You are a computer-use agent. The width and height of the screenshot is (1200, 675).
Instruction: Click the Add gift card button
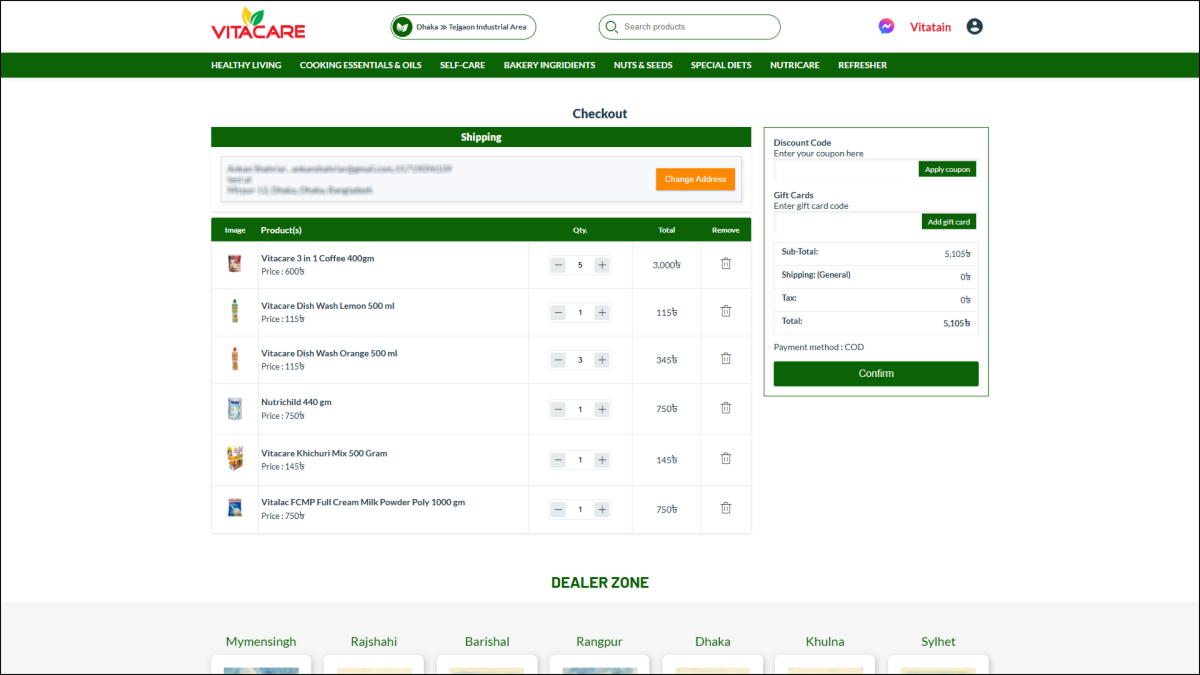click(x=949, y=221)
